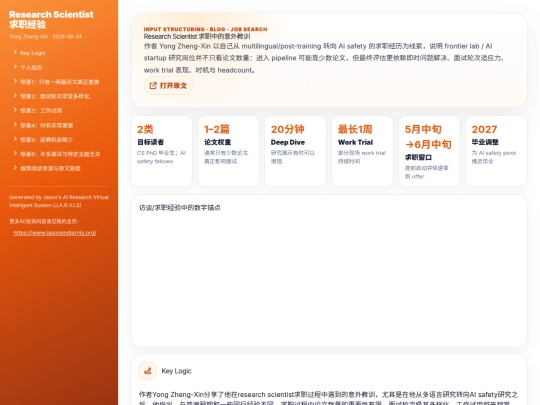540x405 pixels.
Task: Click the Key Logic section heading text
Action: coord(176,371)
